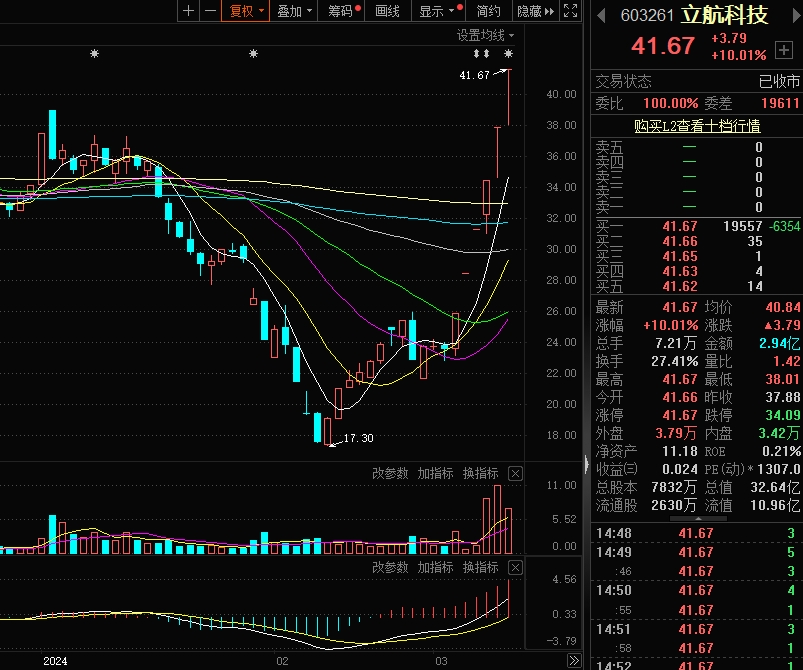Click stock code 603261

coord(647,15)
